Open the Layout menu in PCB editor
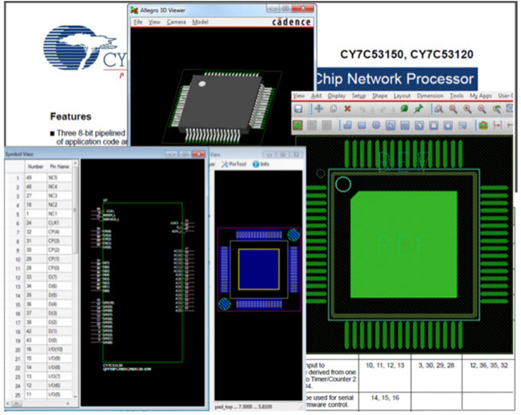 click(x=402, y=96)
